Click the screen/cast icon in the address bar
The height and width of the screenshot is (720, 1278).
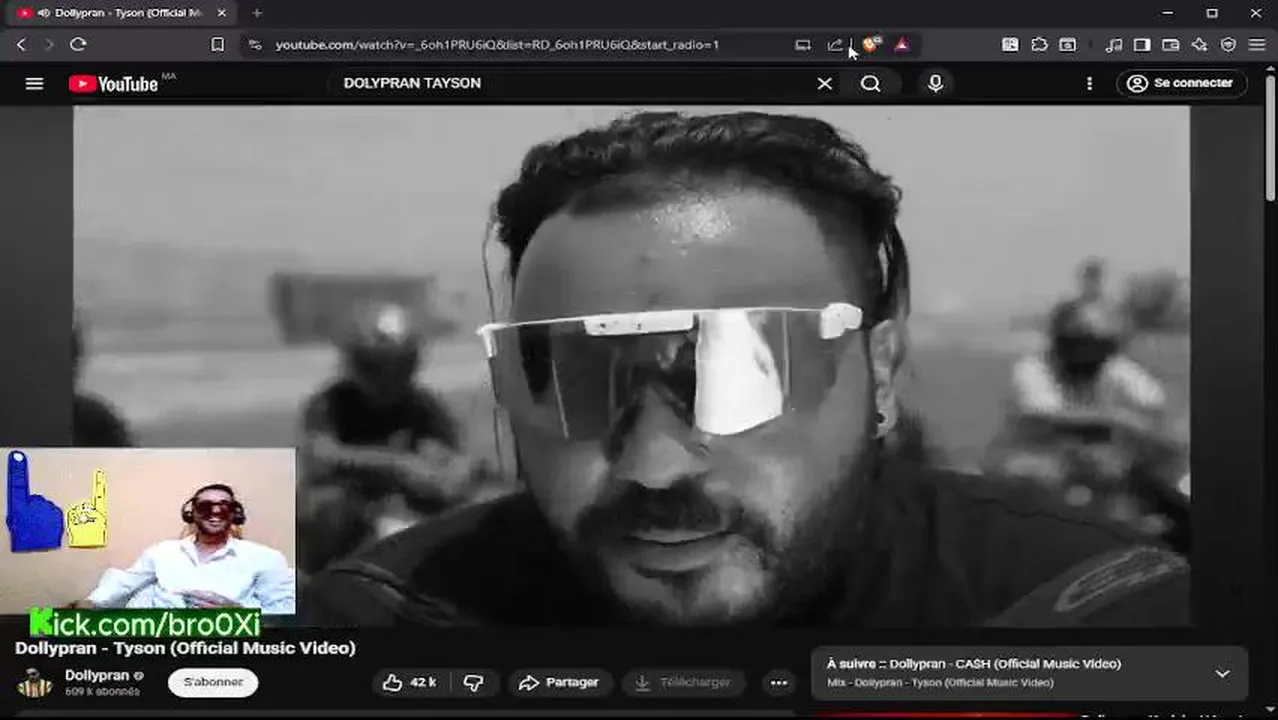(803, 44)
